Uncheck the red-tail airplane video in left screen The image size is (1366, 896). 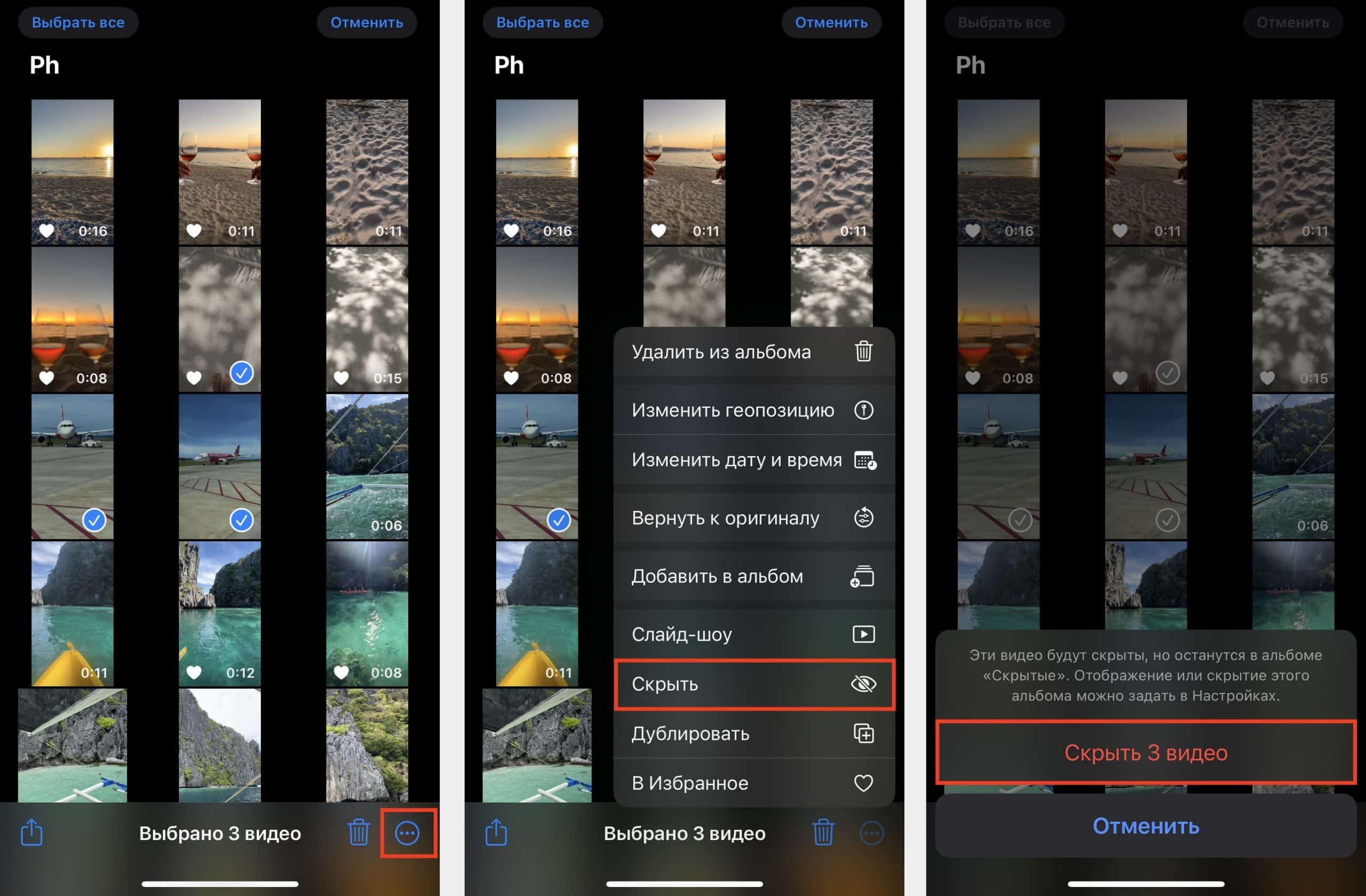point(242,521)
